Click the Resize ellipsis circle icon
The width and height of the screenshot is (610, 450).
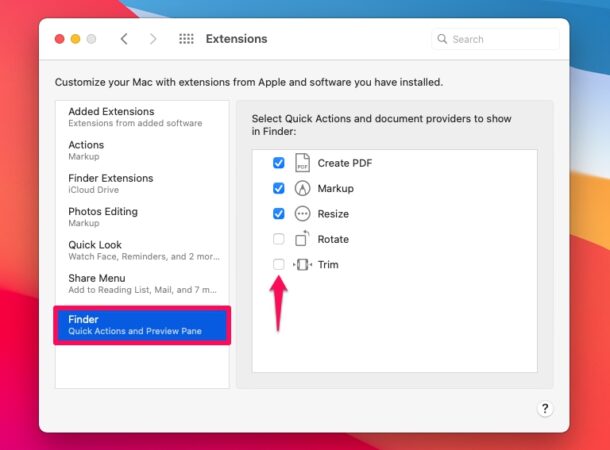[x=302, y=214]
